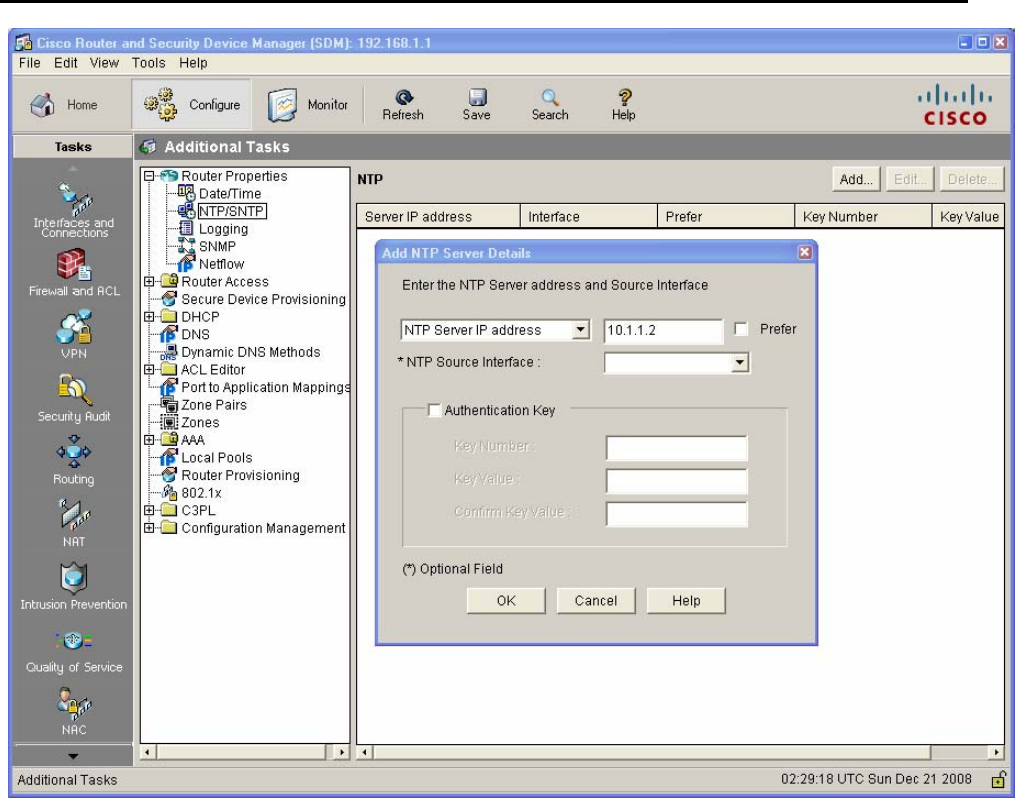
Task: Open Dynamic DNS Methods node
Action: [x=251, y=352]
